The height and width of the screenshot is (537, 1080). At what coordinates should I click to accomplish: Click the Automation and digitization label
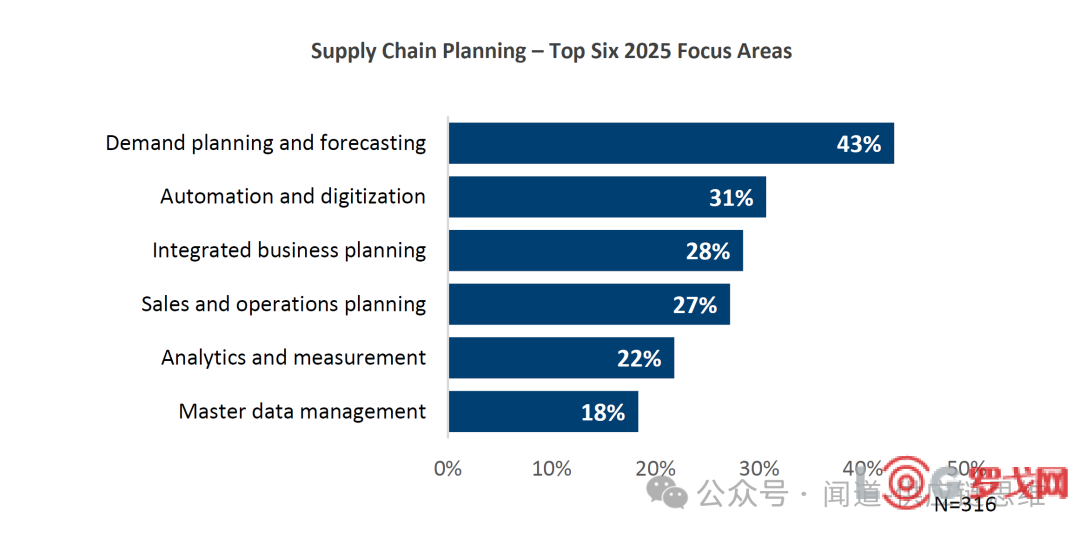point(293,197)
